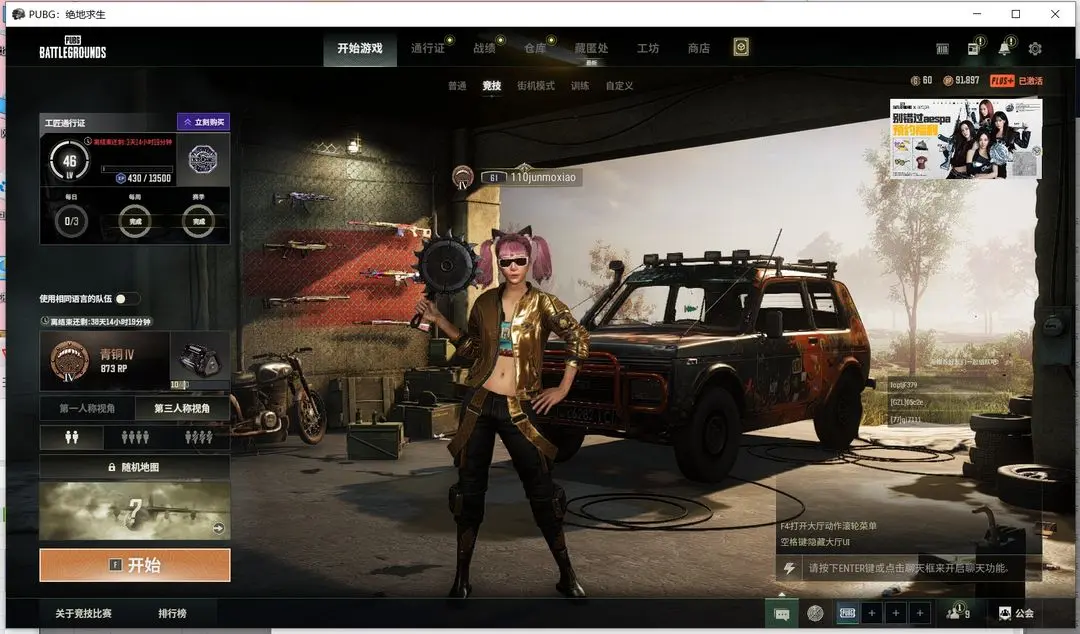Select the 自定义 sub-tab
This screenshot has height=634, width=1080.
[x=619, y=86]
